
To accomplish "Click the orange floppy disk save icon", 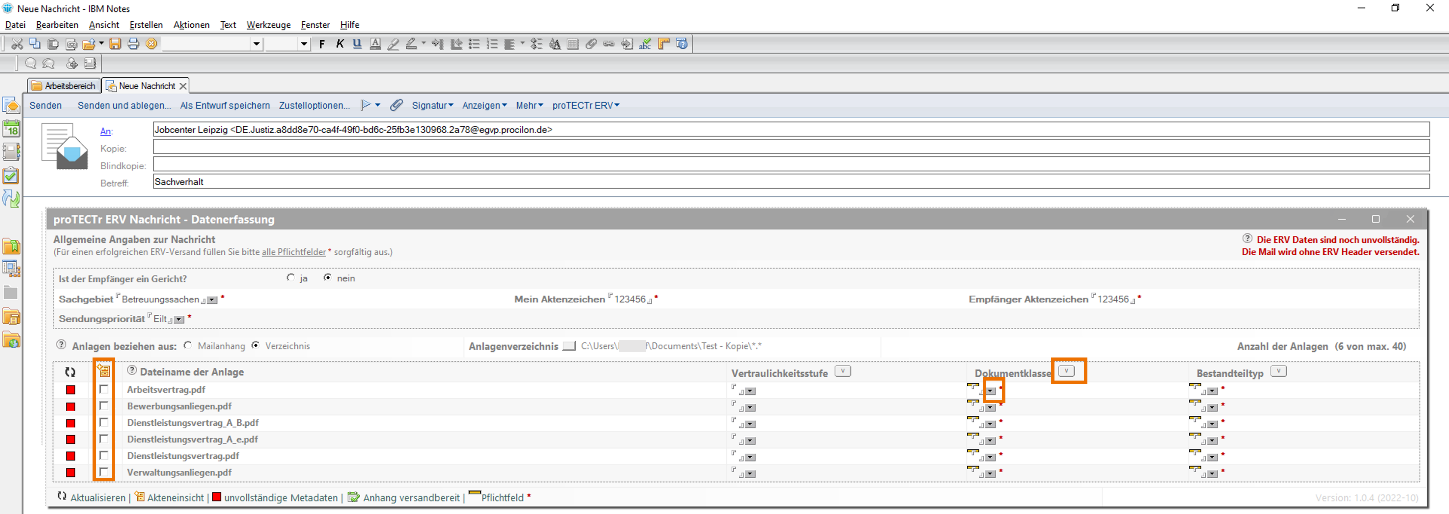I will pyautogui.click(x=116, y=44).
